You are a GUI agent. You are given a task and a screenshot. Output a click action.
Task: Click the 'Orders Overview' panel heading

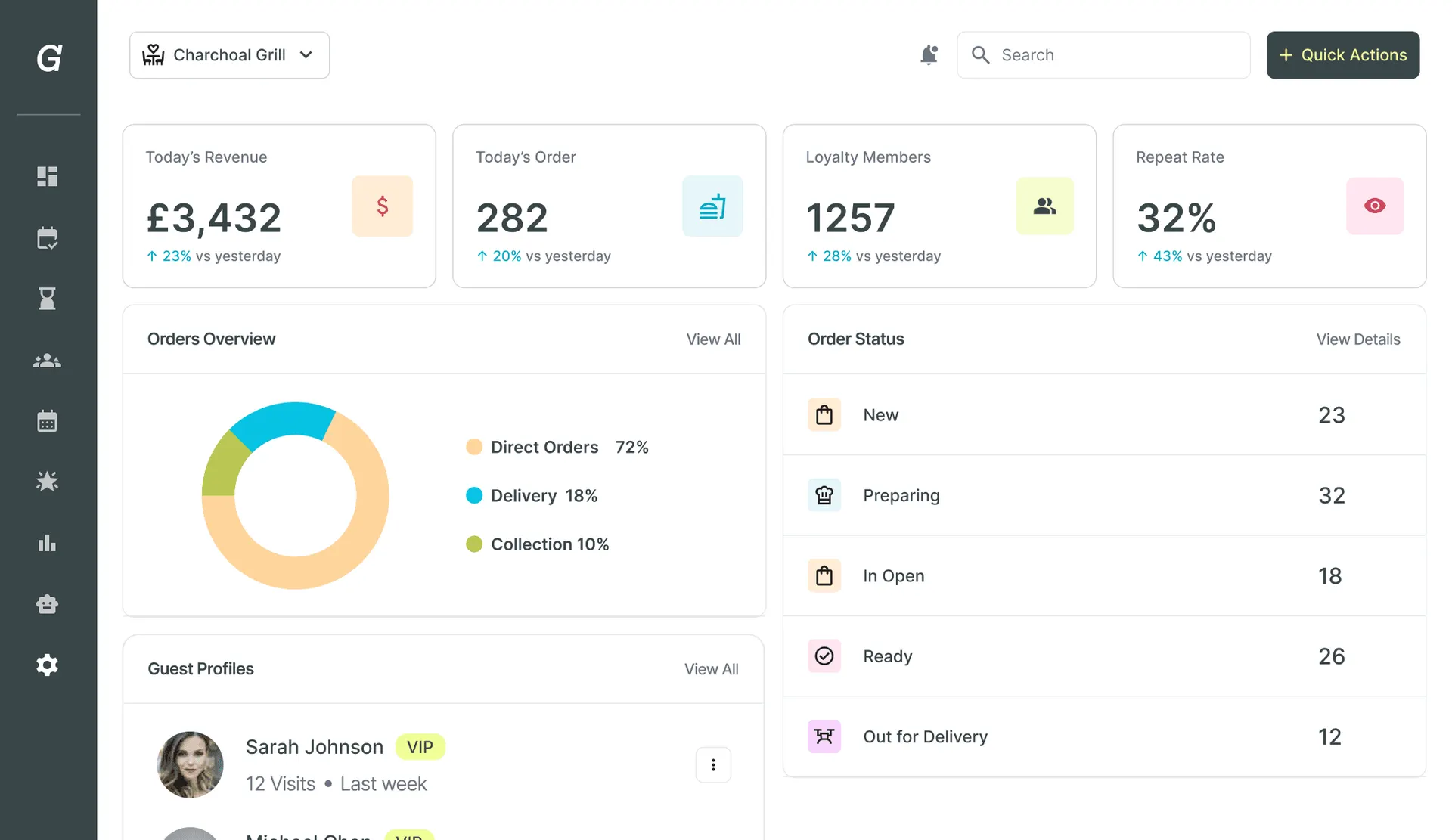212,339
